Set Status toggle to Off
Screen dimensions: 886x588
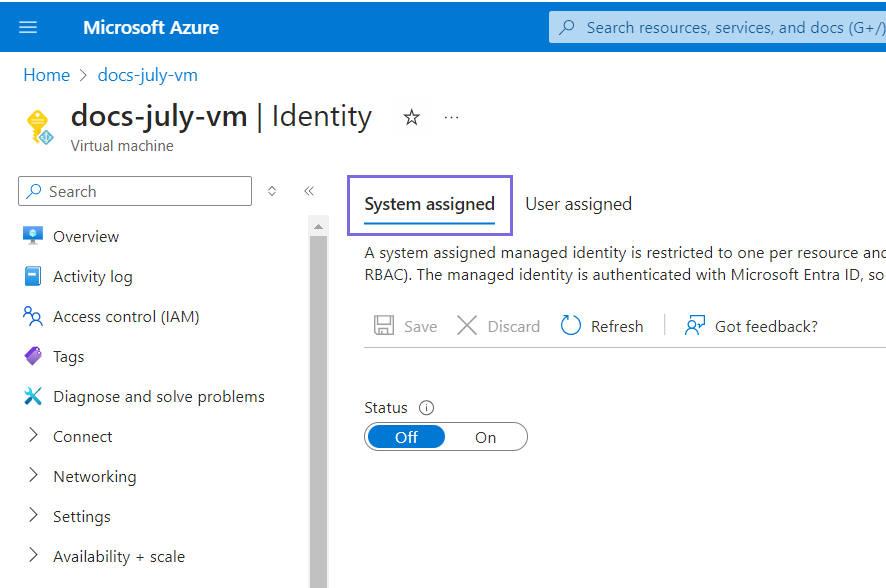pos(406,437)
